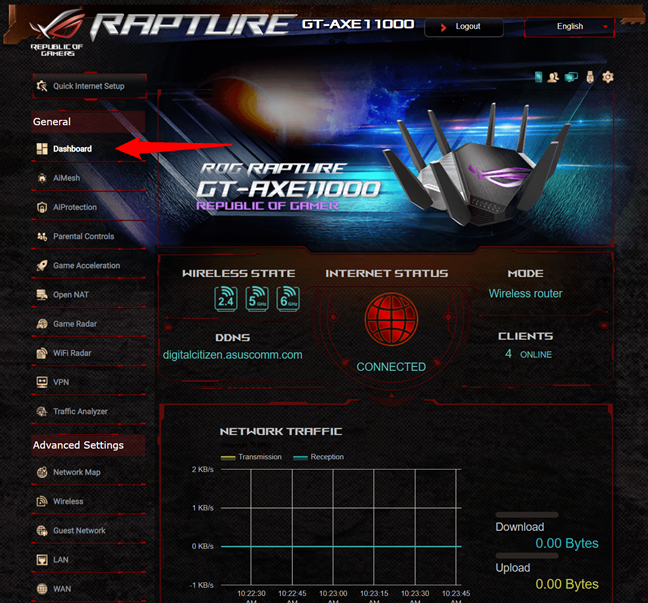The image size is (648, 603).
Task: Click the NETWORK TRAFFIC heading
Action: [281, 431]
